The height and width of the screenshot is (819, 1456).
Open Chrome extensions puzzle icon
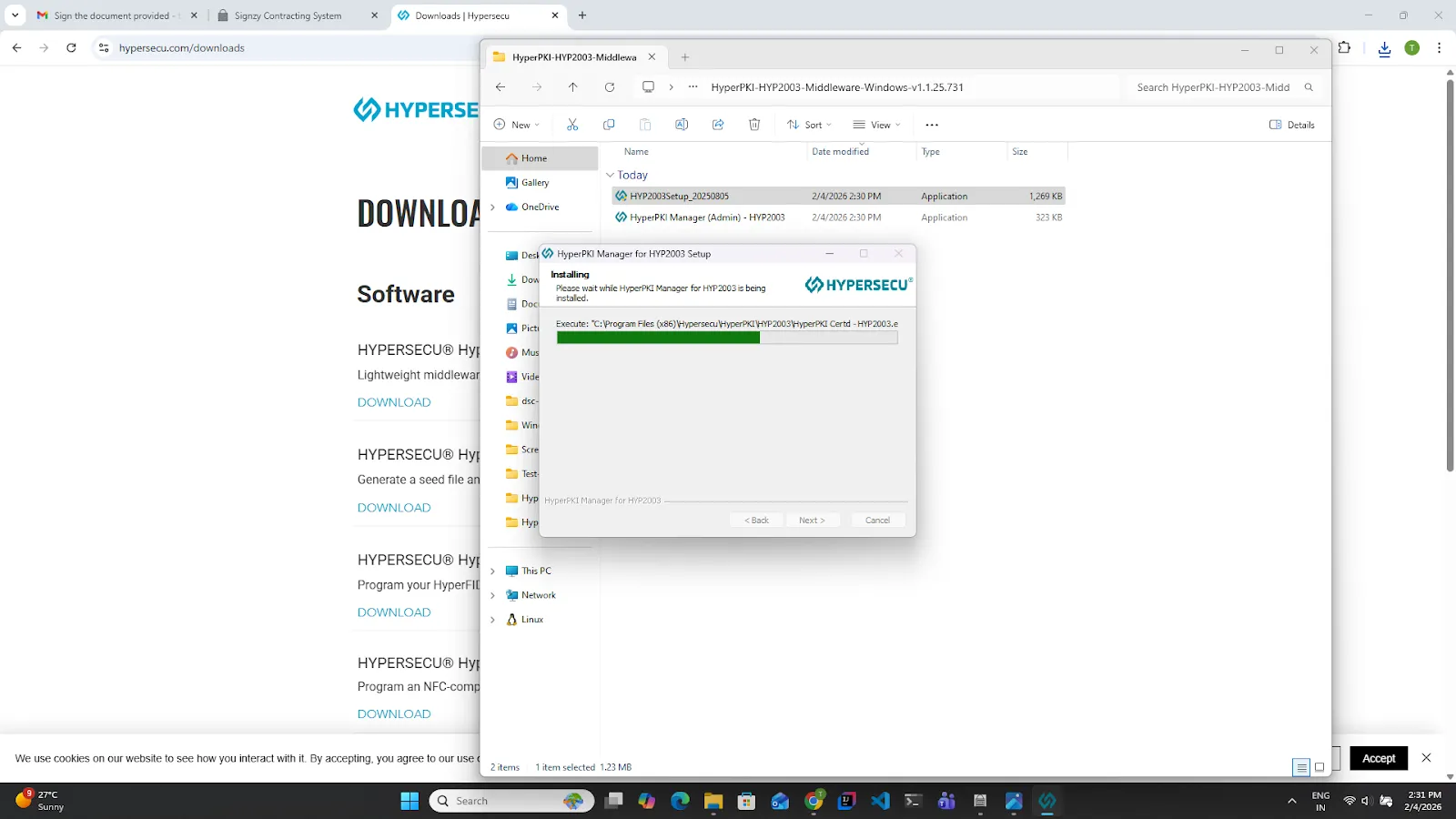point(1344,48)
